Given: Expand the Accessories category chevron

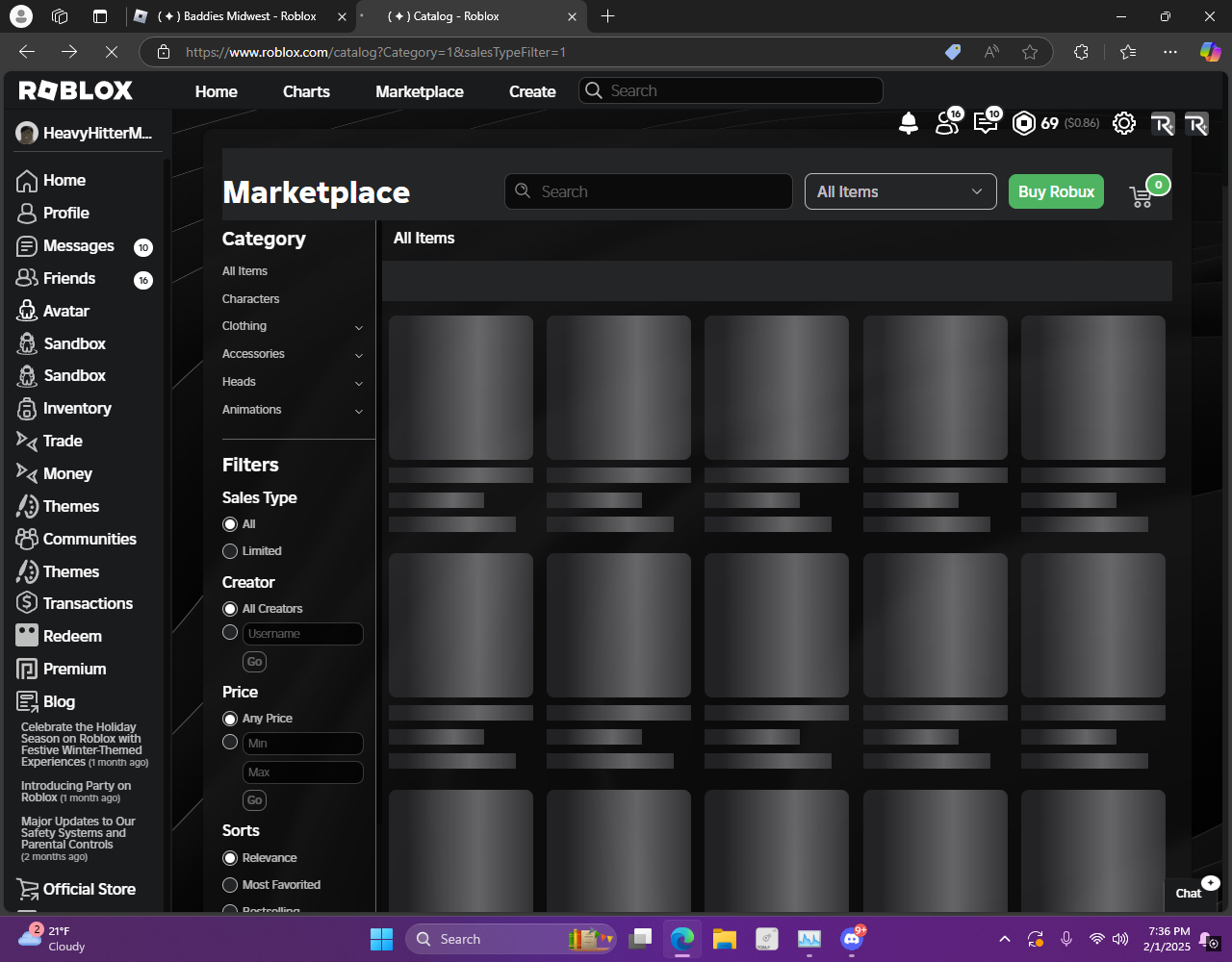Looking at the screenshot, I should point(359,355).
